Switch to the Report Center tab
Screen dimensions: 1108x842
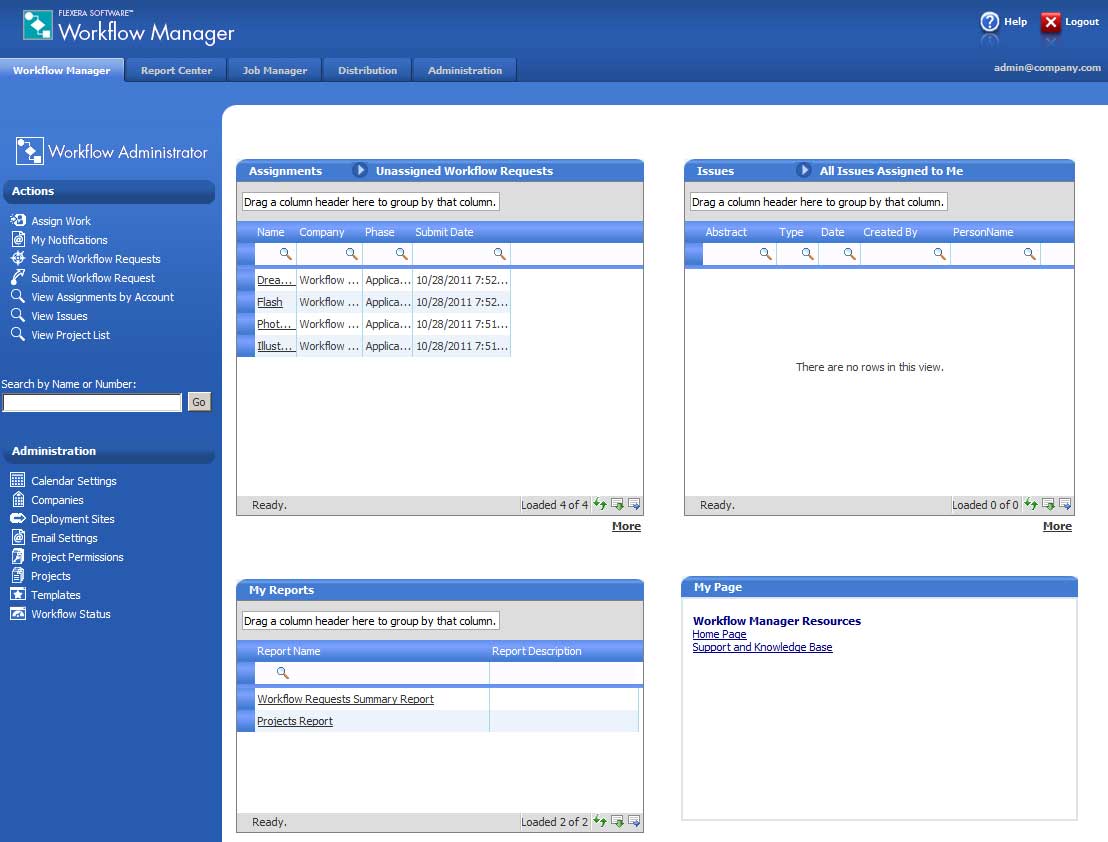(176, 70)
